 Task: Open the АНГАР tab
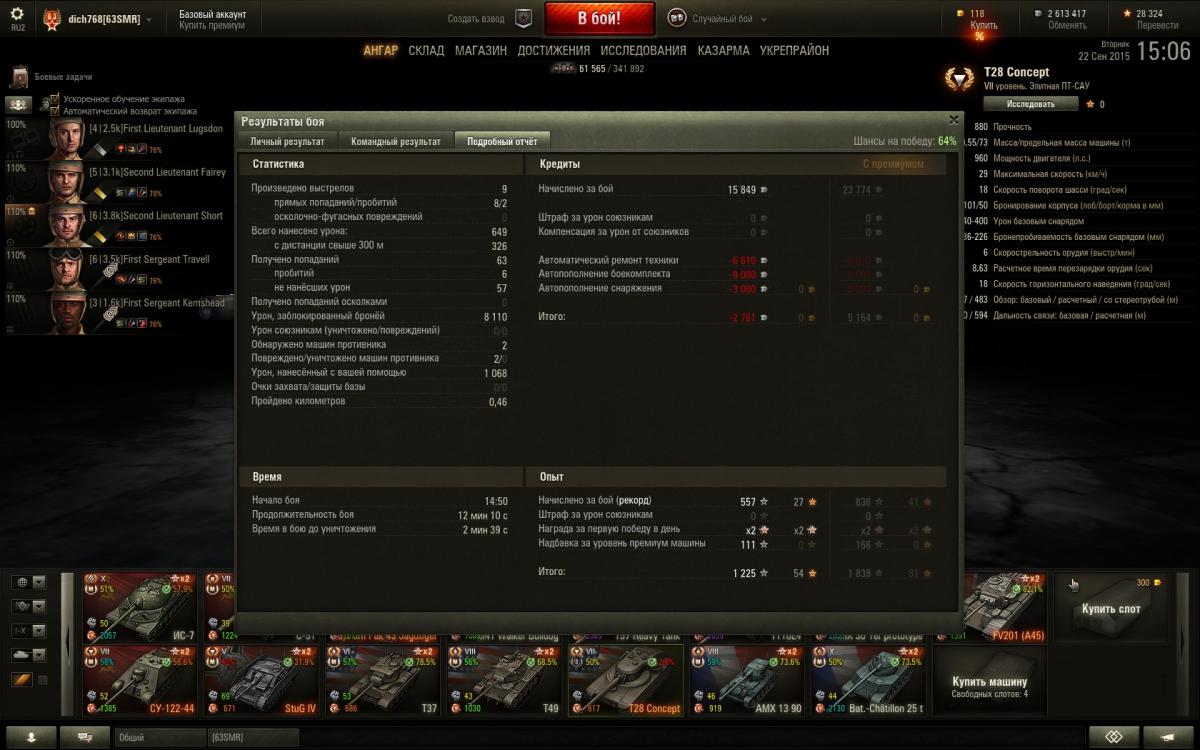coord(380,50)
